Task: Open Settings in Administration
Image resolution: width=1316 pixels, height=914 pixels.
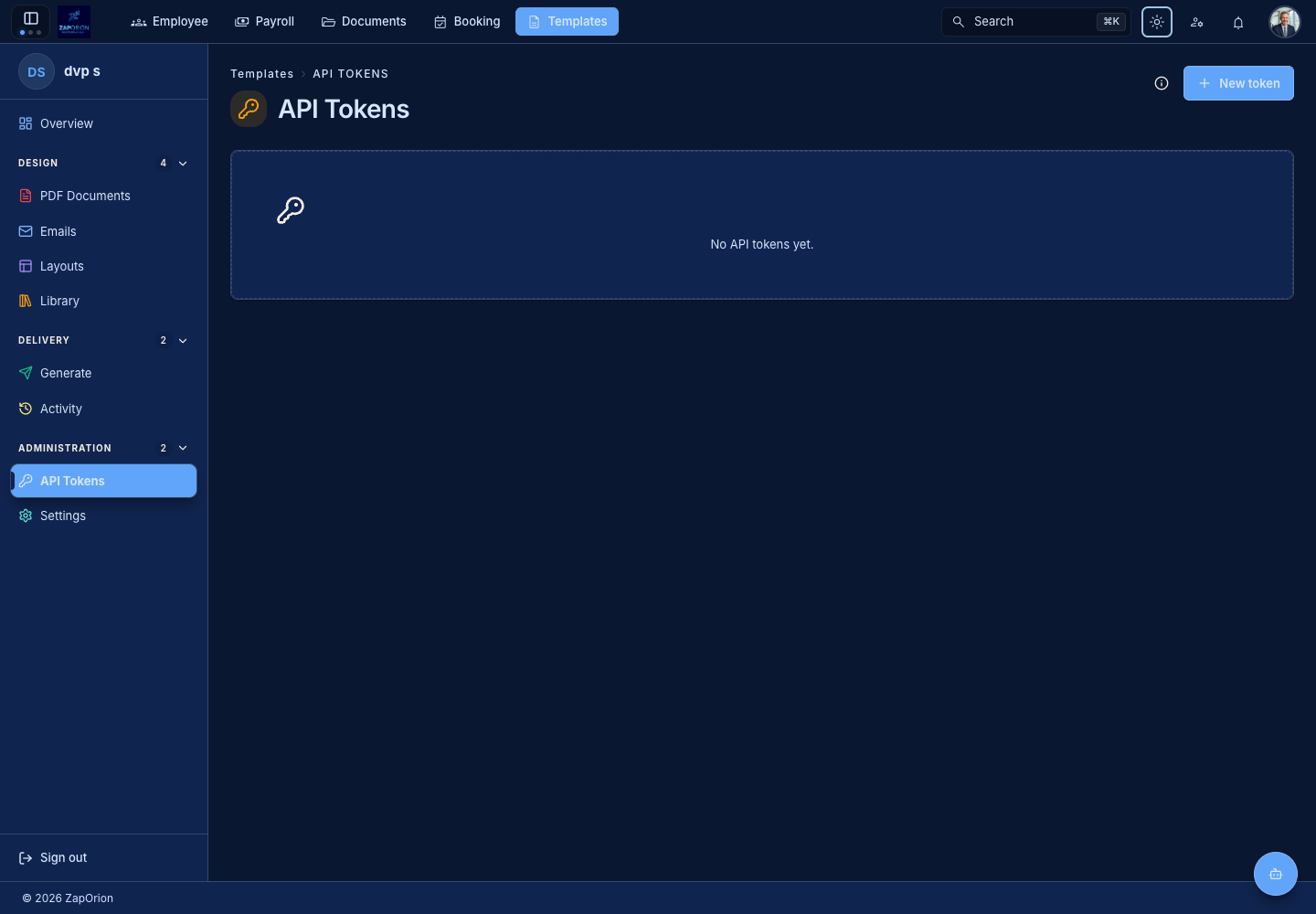Action: [104, 515]
